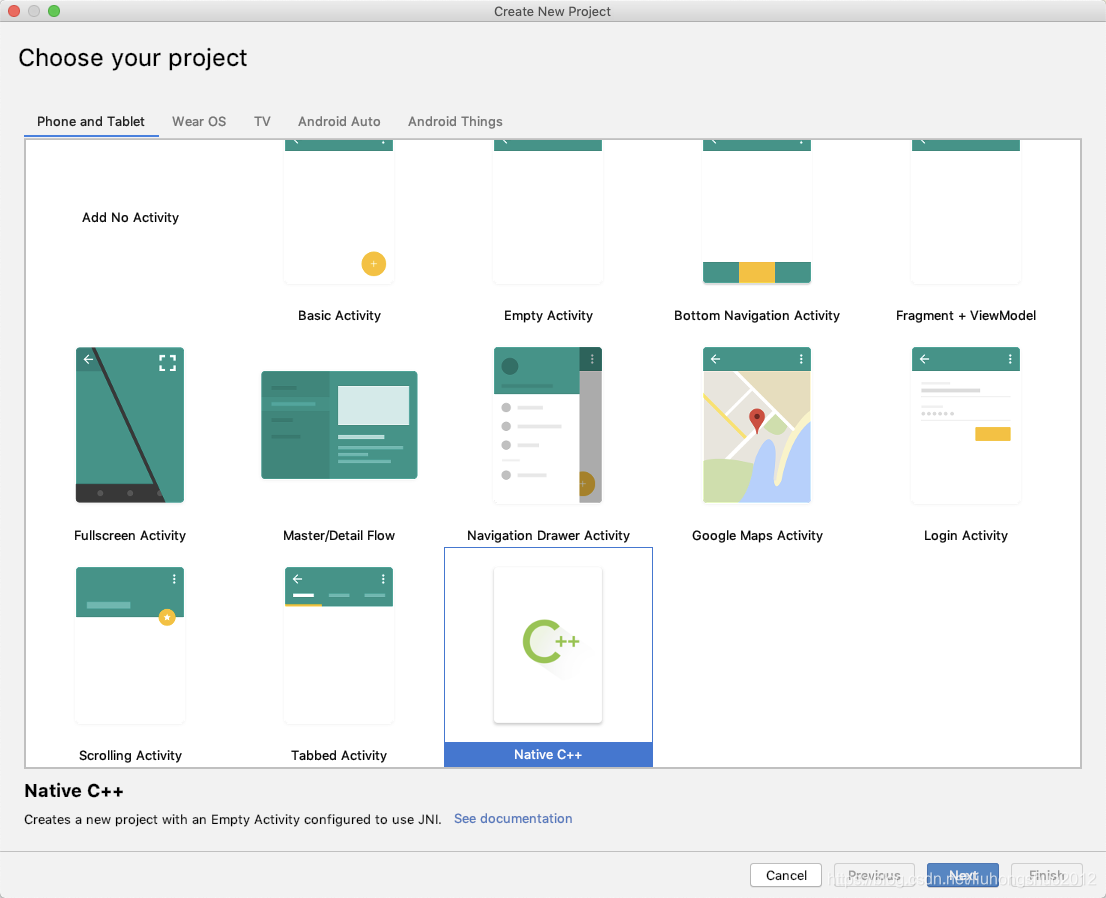Click the three-dot menu in Scrolling Activity preview
Image resolution: width=1106 pixels, height=898 pixels.
point(174,578)
